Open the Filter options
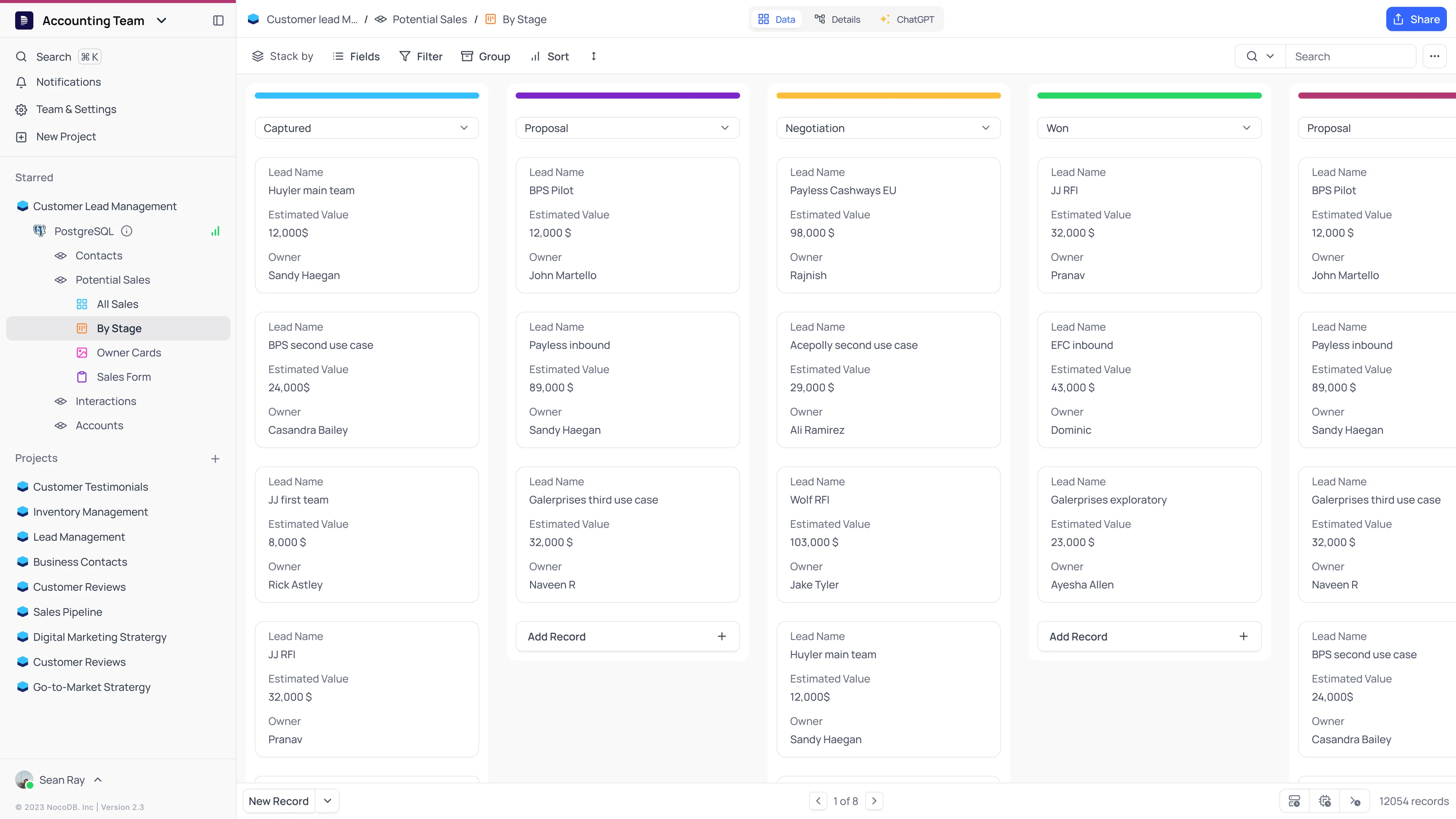This screenshot has width=1456, height=819. point(420,56)
